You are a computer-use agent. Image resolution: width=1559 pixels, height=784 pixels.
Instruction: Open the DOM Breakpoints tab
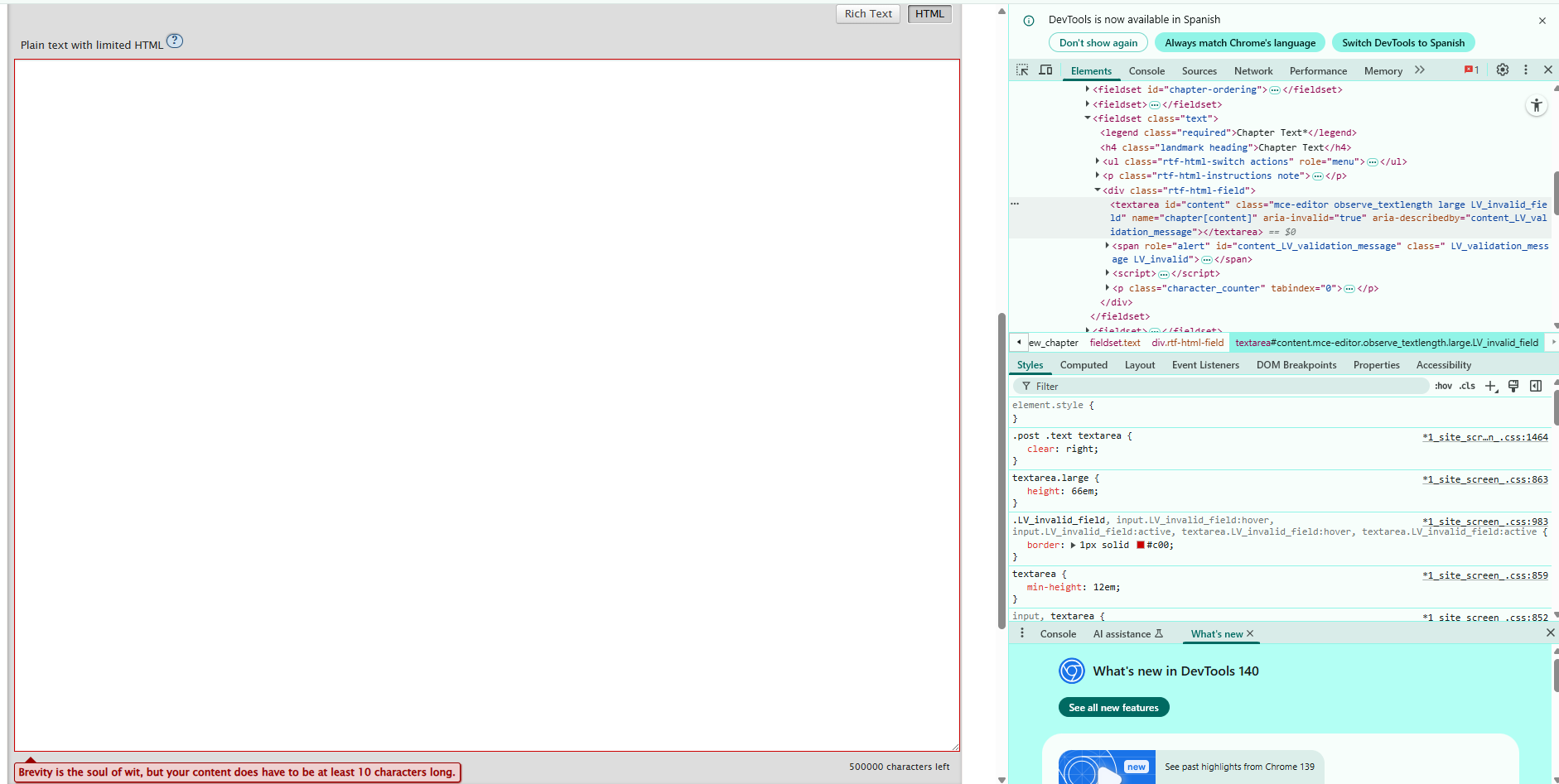pos(1296,365)
